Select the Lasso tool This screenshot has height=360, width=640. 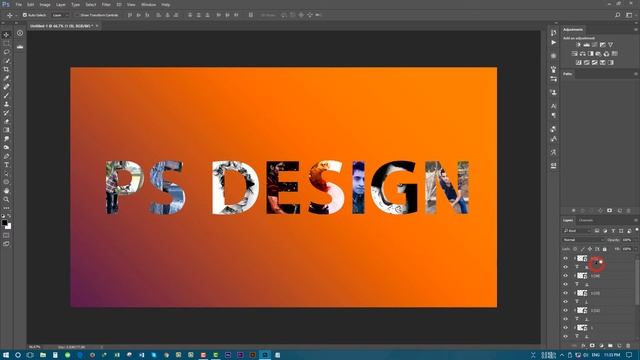[6, 52]
